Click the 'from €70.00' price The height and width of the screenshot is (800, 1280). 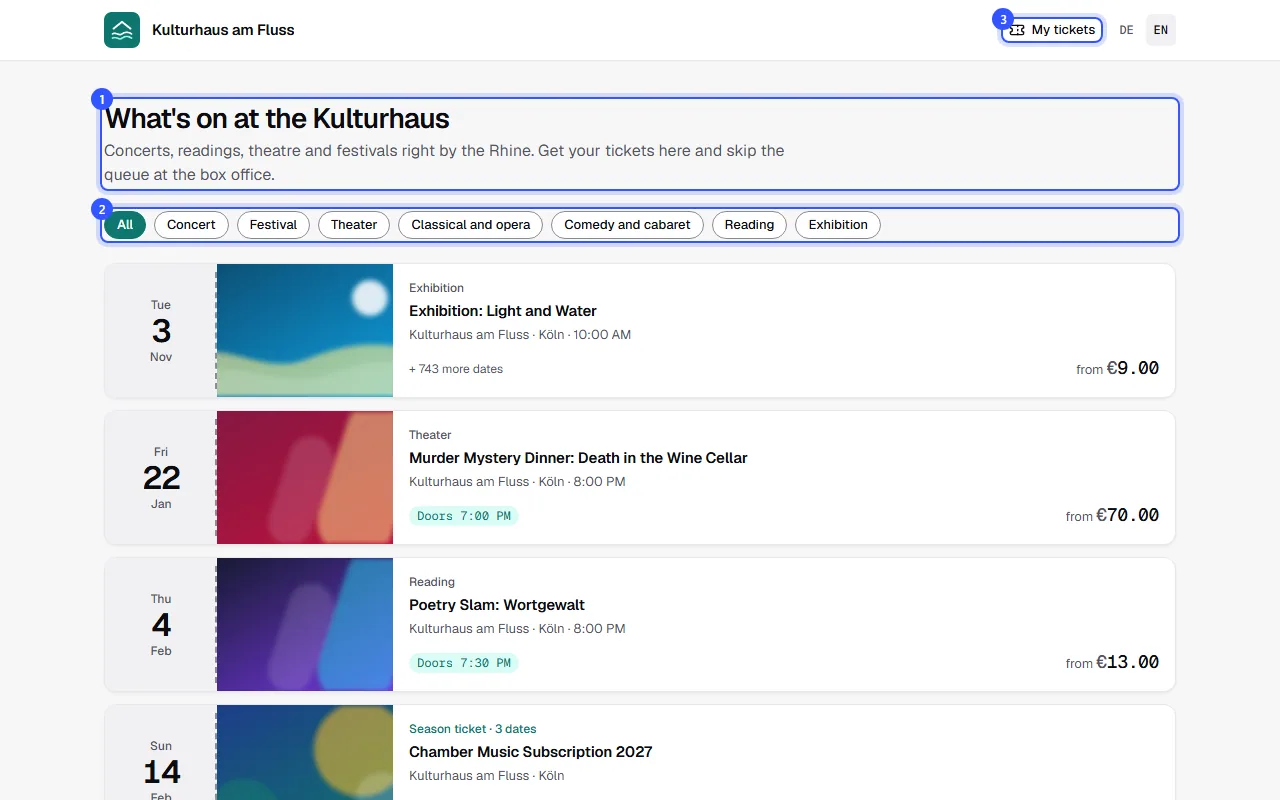coord(1112,515)
